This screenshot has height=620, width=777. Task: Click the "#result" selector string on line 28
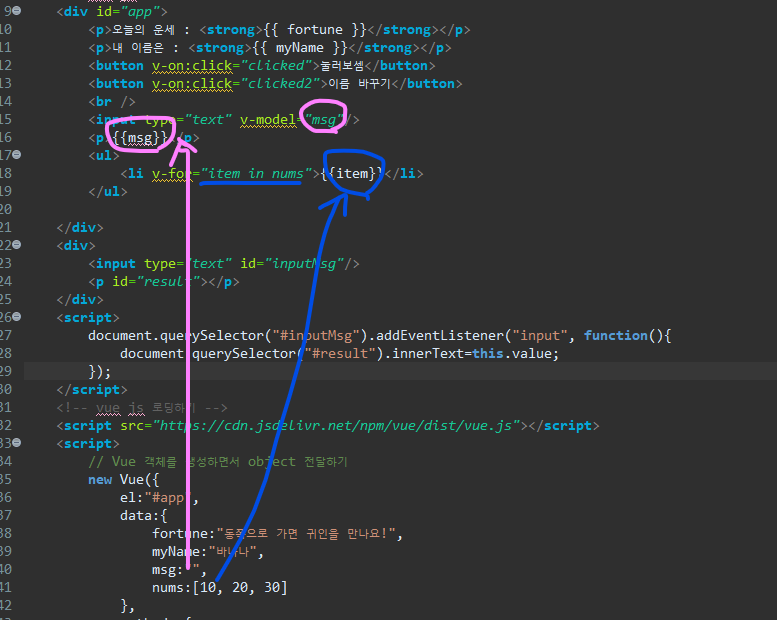[x=340, y=353]
